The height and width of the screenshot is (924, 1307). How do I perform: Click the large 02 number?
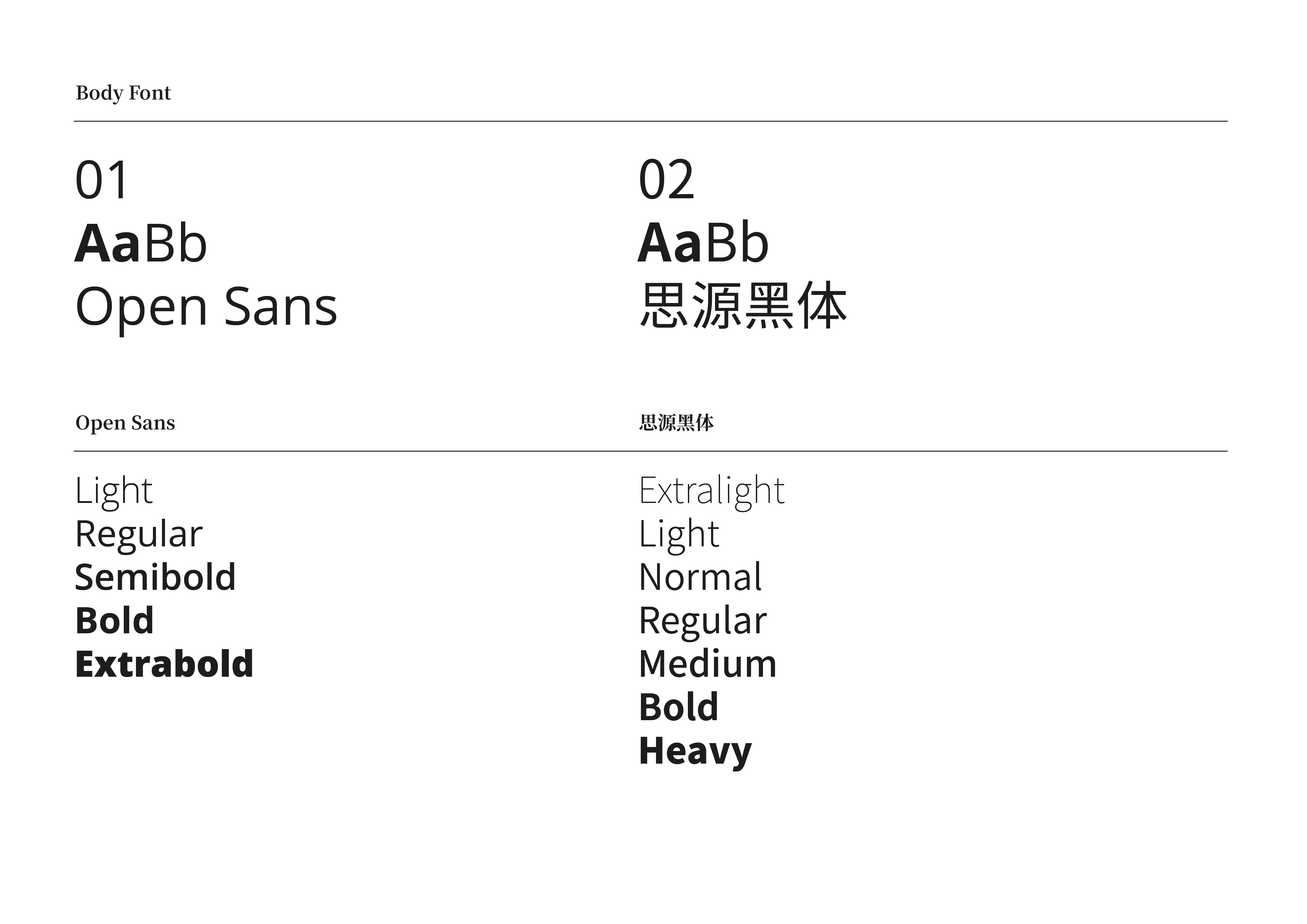pyautogui.click(x=666, y=180)
